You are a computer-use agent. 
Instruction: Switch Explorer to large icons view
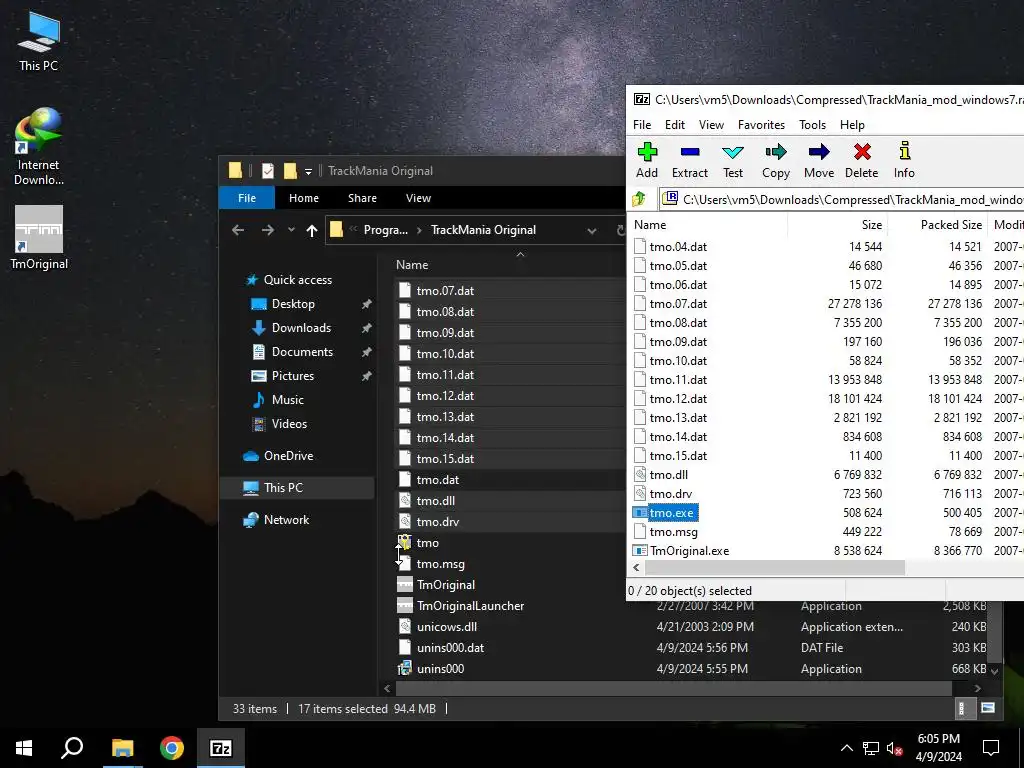click(988, 708)
